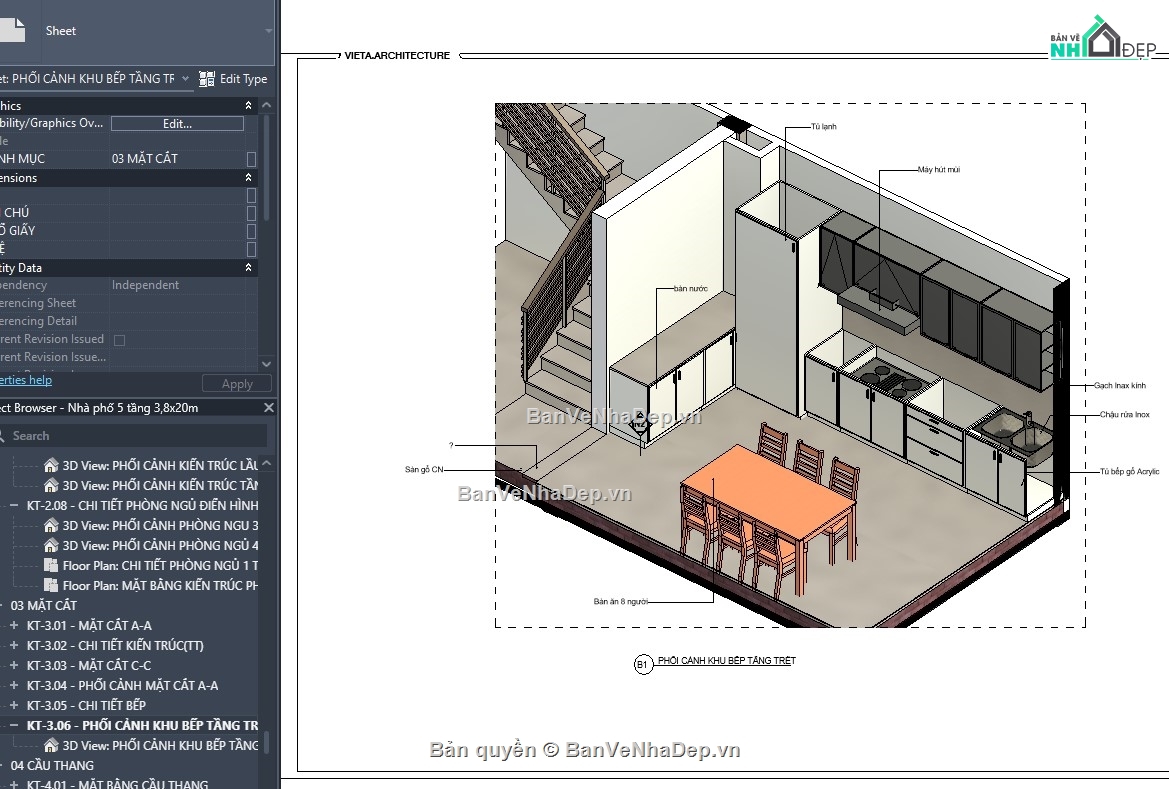Toggle checkbox in the row above GHI CHÚ
This screenshot has height=789, width=1169.
(251, 195)
